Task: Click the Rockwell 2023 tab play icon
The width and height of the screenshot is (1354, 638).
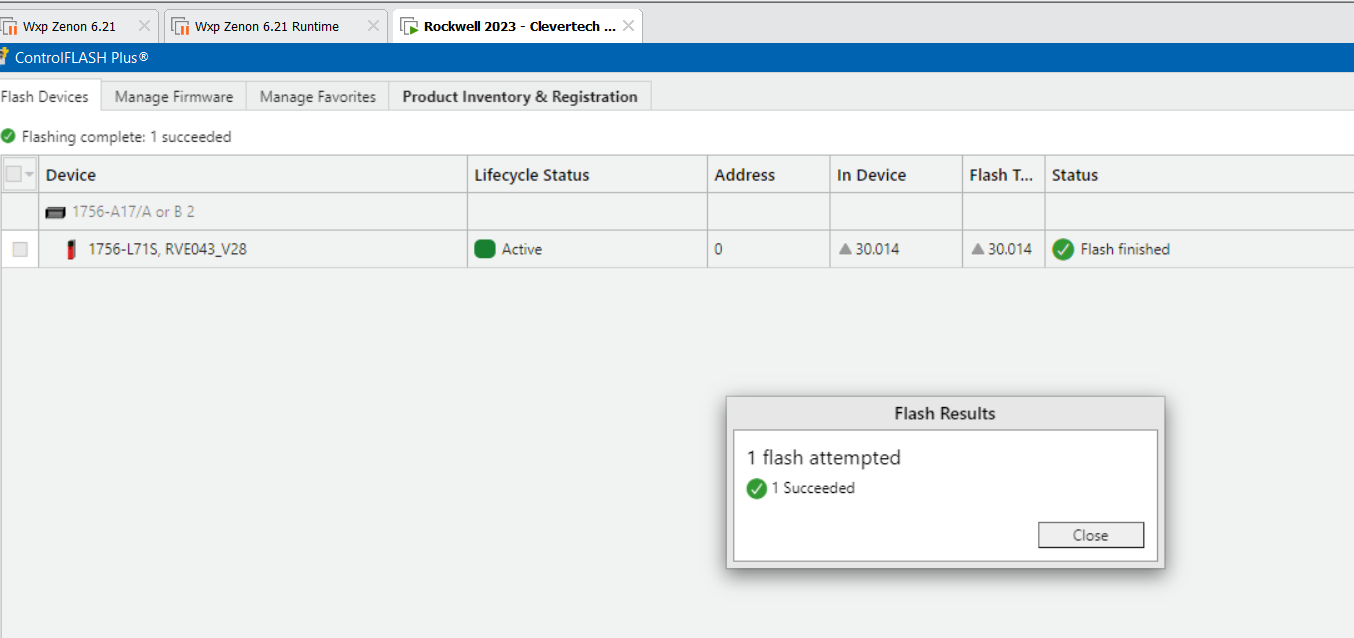Action: pyautogui.click(x=409, y=27)
